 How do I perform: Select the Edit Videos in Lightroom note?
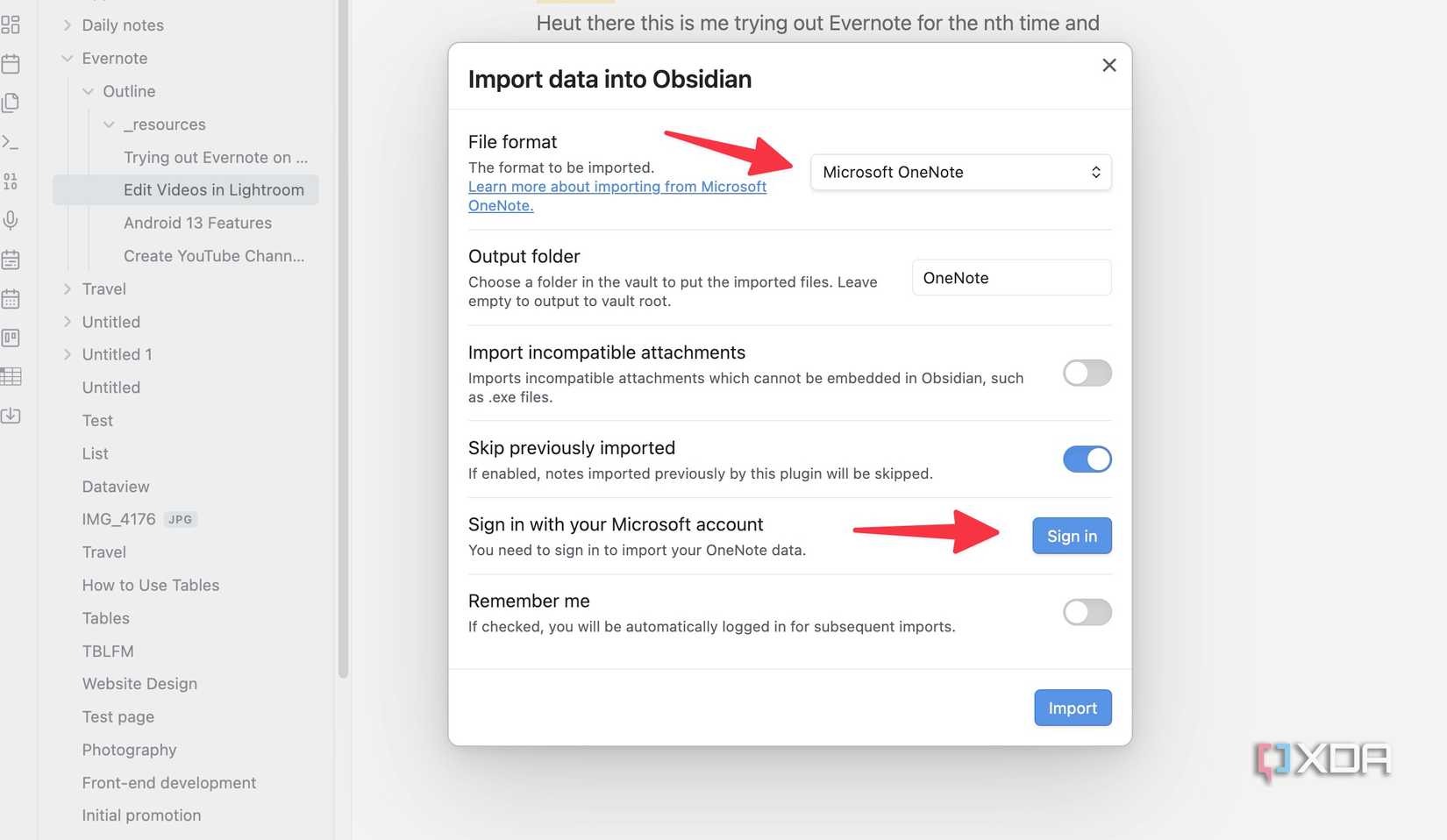point(214,189)
